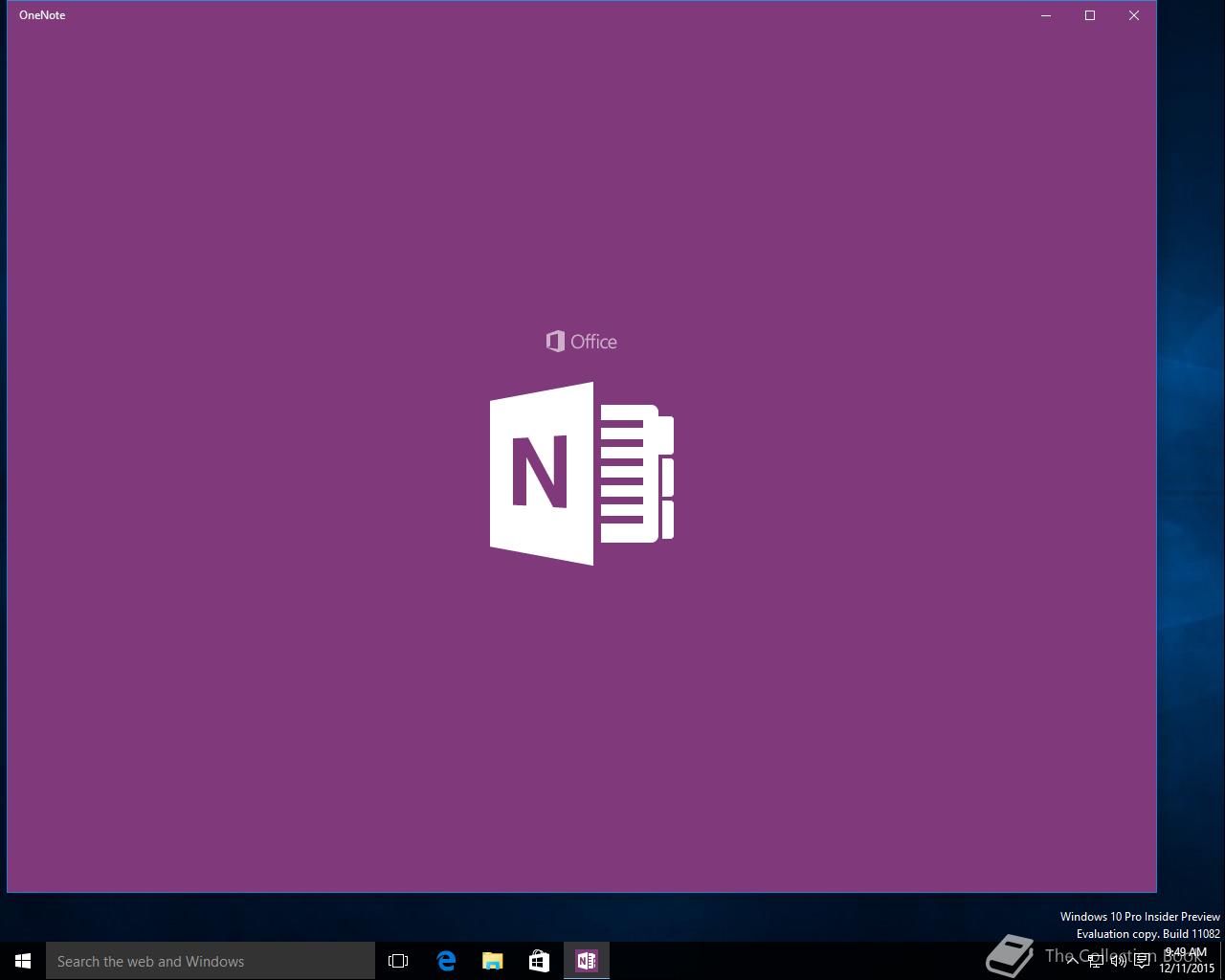The width and height of the screenshot is (1225, 980).
Task: Select the OneNote taskbar icon
Action: click(x=587, y=961)
